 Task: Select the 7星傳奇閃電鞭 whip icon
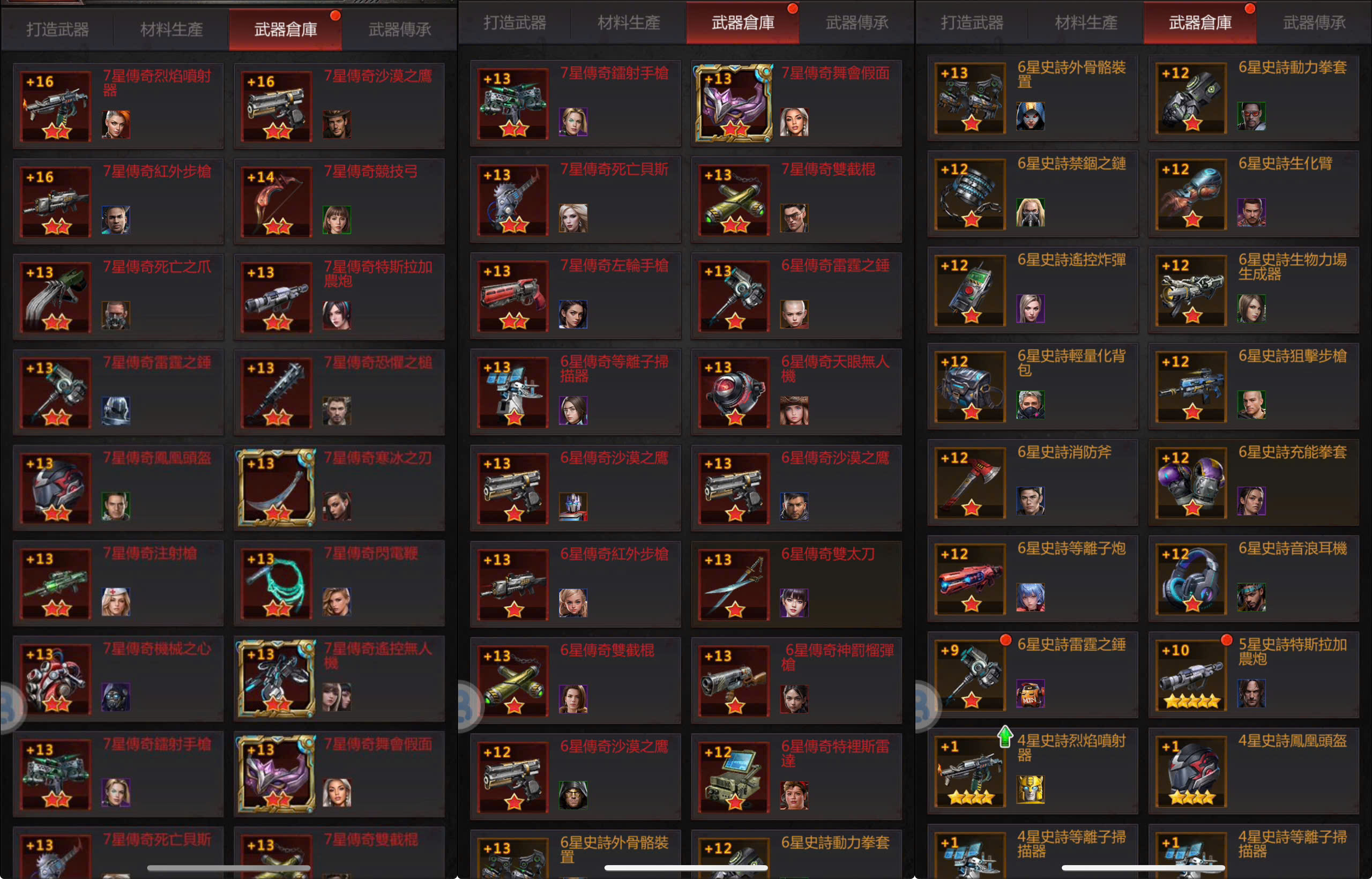pos(277,583)
